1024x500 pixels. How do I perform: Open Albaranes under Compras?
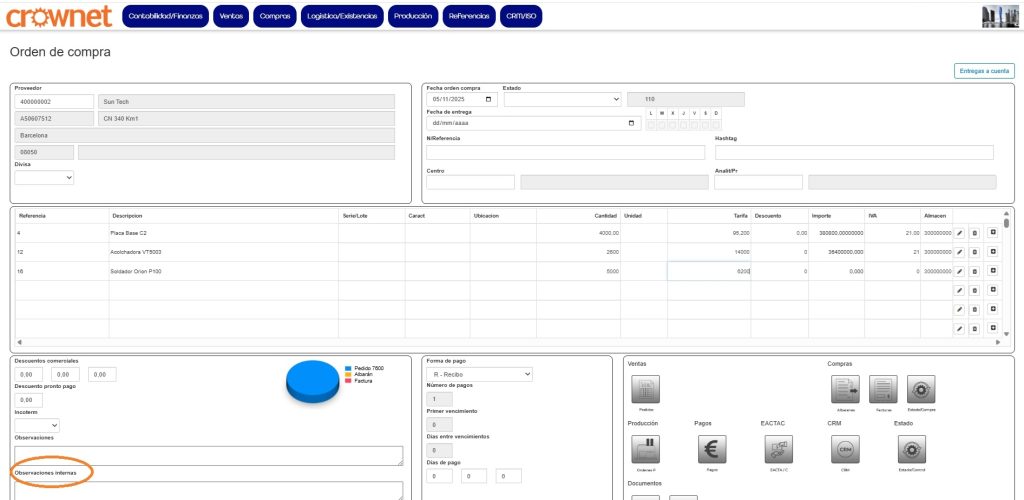[x=845, y=389]
